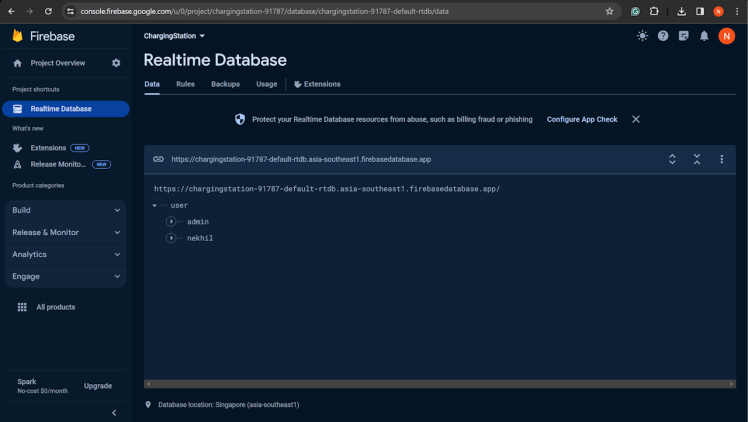Click the database URL link icon
The width and height of the screenshot is (748, 422).
click(x=158, y=159)
